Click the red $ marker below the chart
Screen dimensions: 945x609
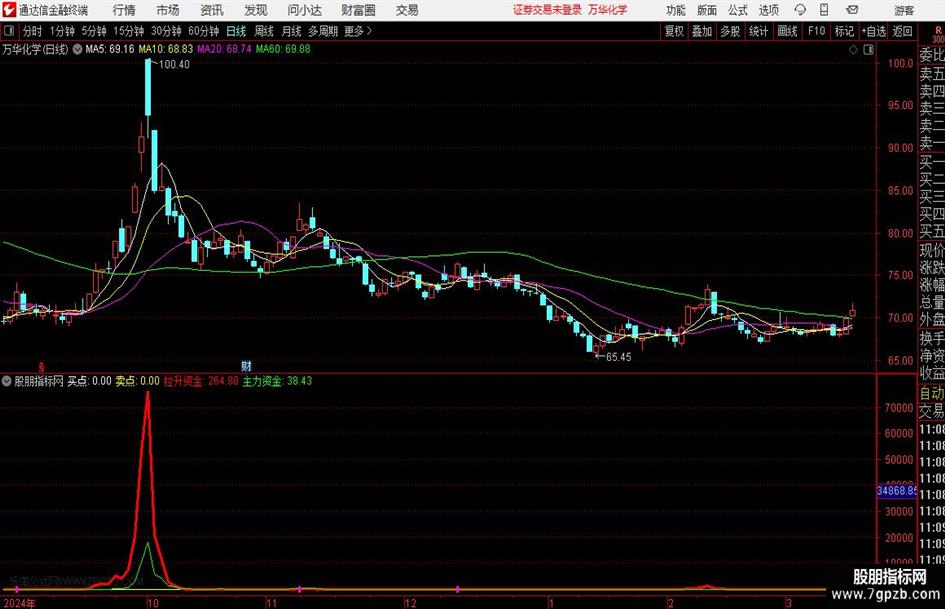42,367
